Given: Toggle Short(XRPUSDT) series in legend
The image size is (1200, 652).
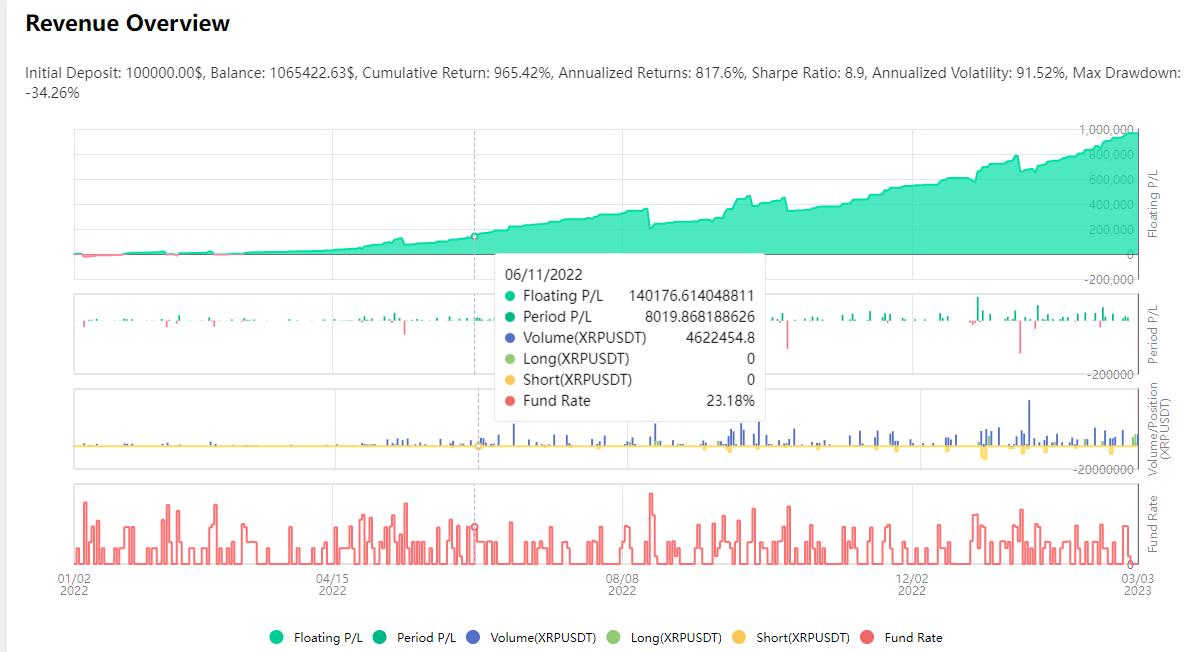Looking at the screenshot, I should pyautogui.click(x=791, y=637).
